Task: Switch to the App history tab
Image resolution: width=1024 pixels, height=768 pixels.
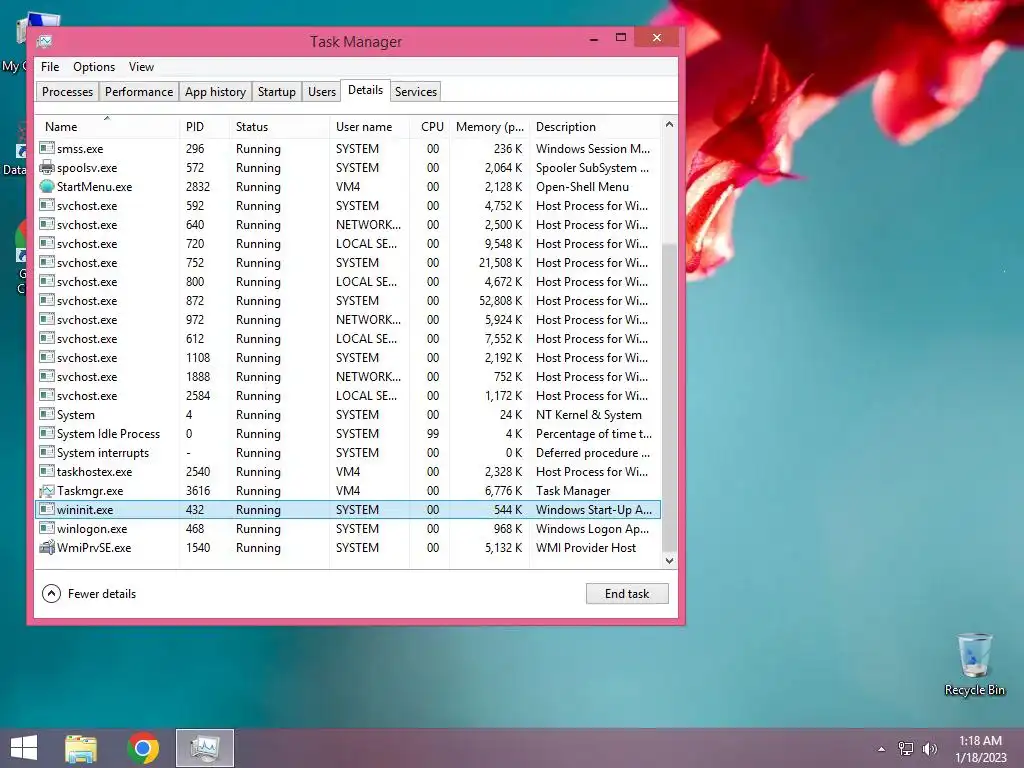Action: click(x=216, y=91)
